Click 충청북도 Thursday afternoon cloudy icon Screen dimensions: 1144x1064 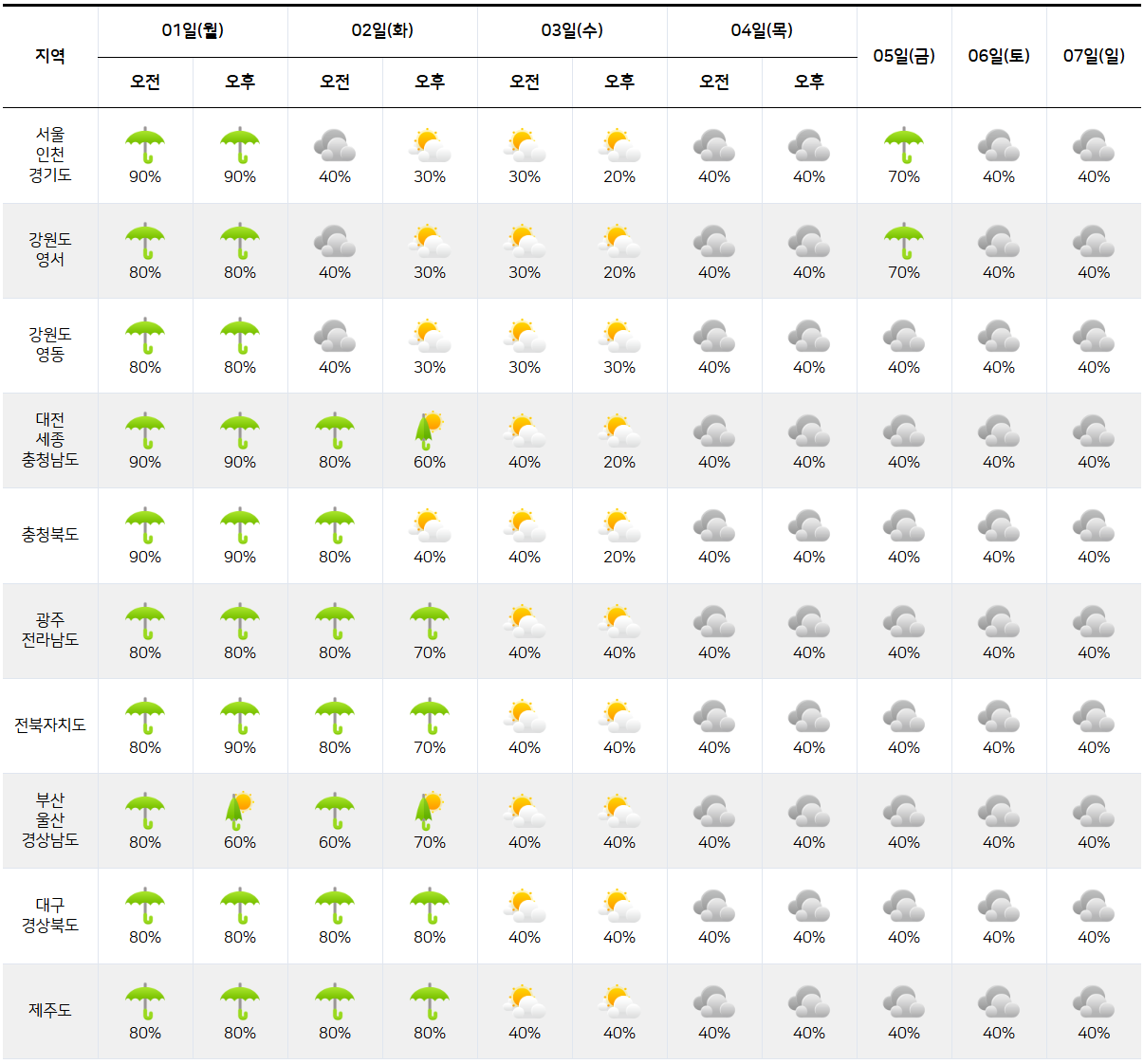(809, 526)
